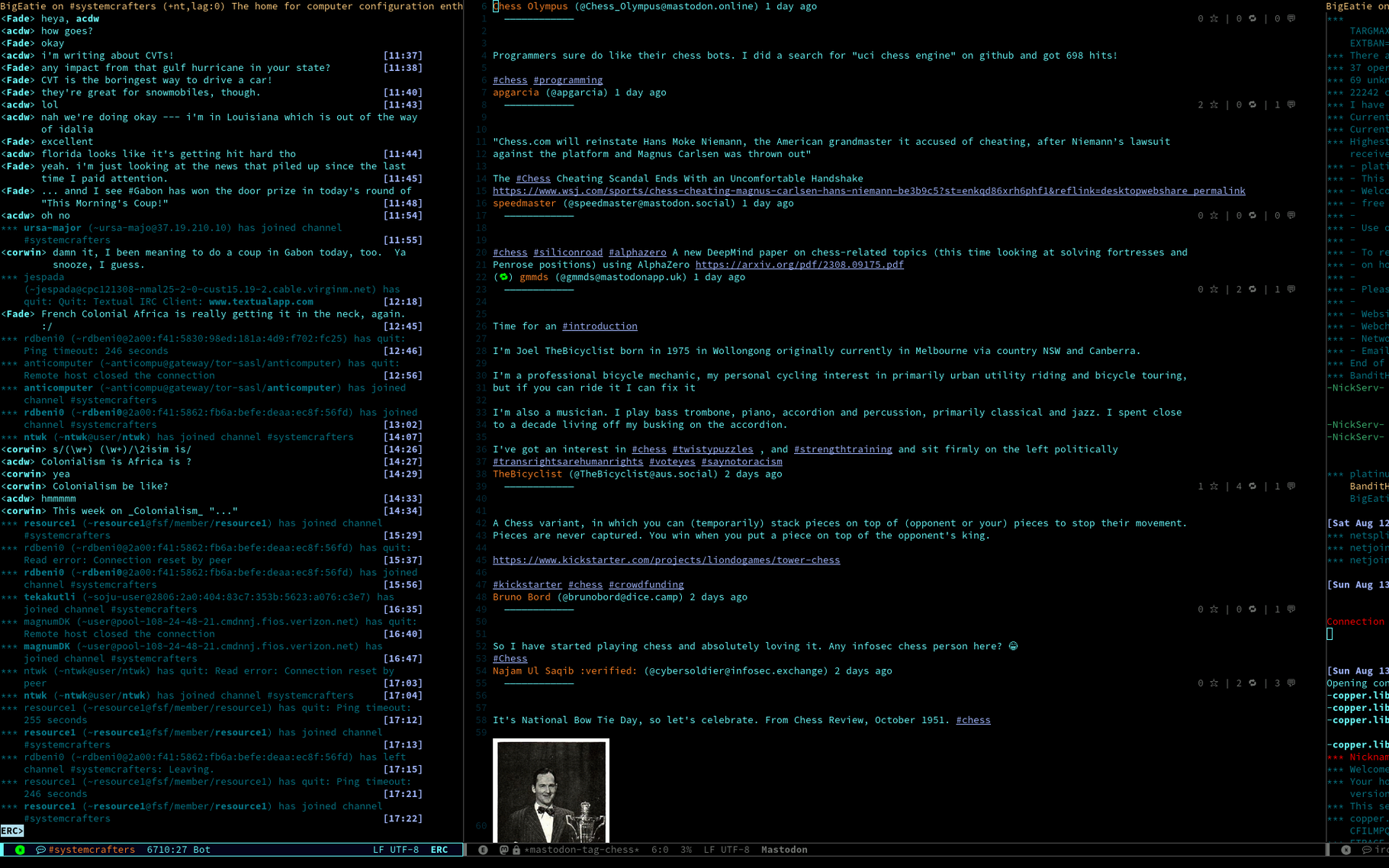1389x868 pixels.
Task: Open the #strengthtraining hashtag
Action: click(843, 449)
